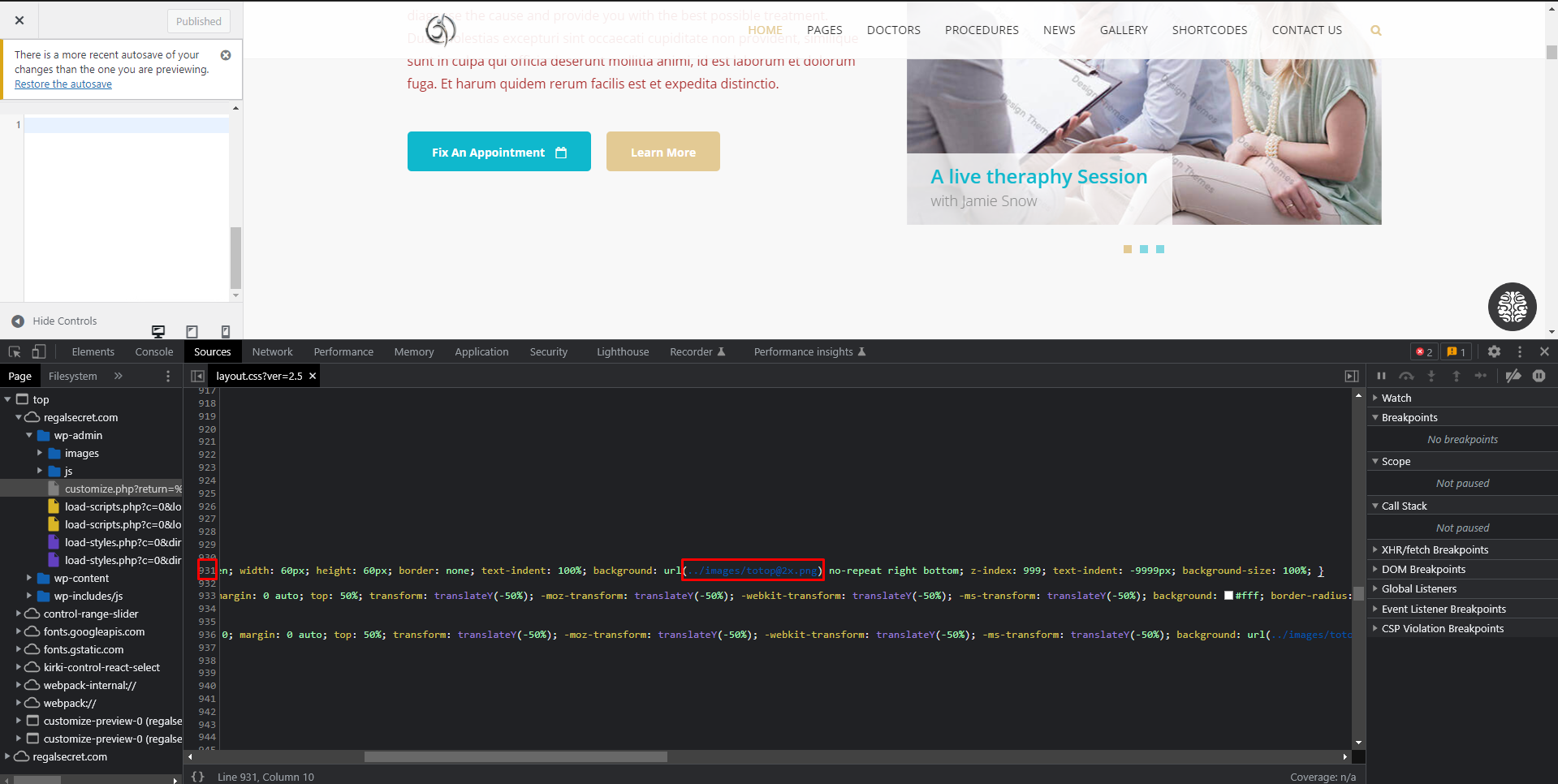Toggle the debugger sidebar visibility
Image resolution: width=1558 pixels, height=784 pixels.
[x=1352, y=376]
